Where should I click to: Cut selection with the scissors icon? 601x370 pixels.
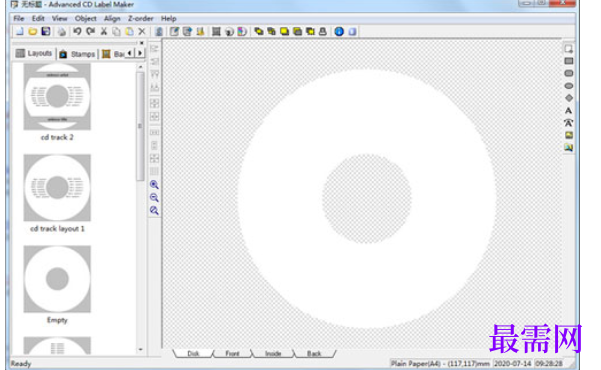tap(103, 31)
